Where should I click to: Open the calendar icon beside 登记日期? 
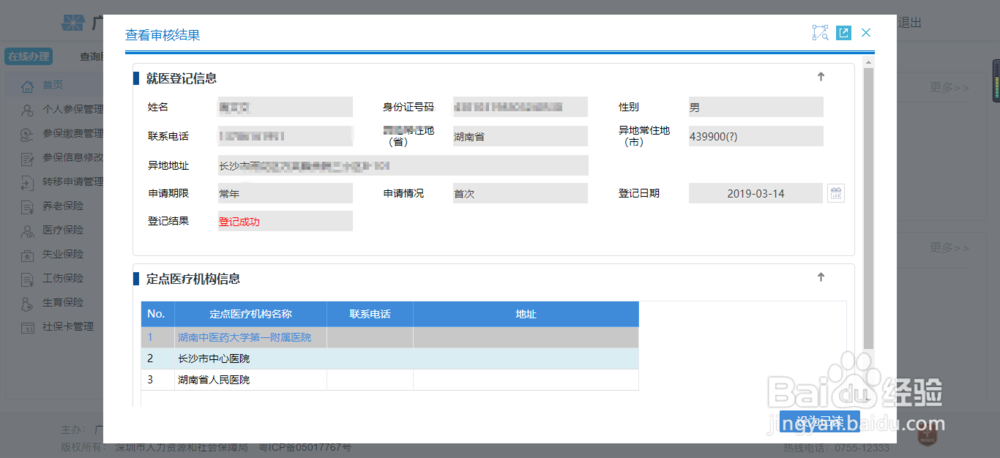[x=836, y=193]
